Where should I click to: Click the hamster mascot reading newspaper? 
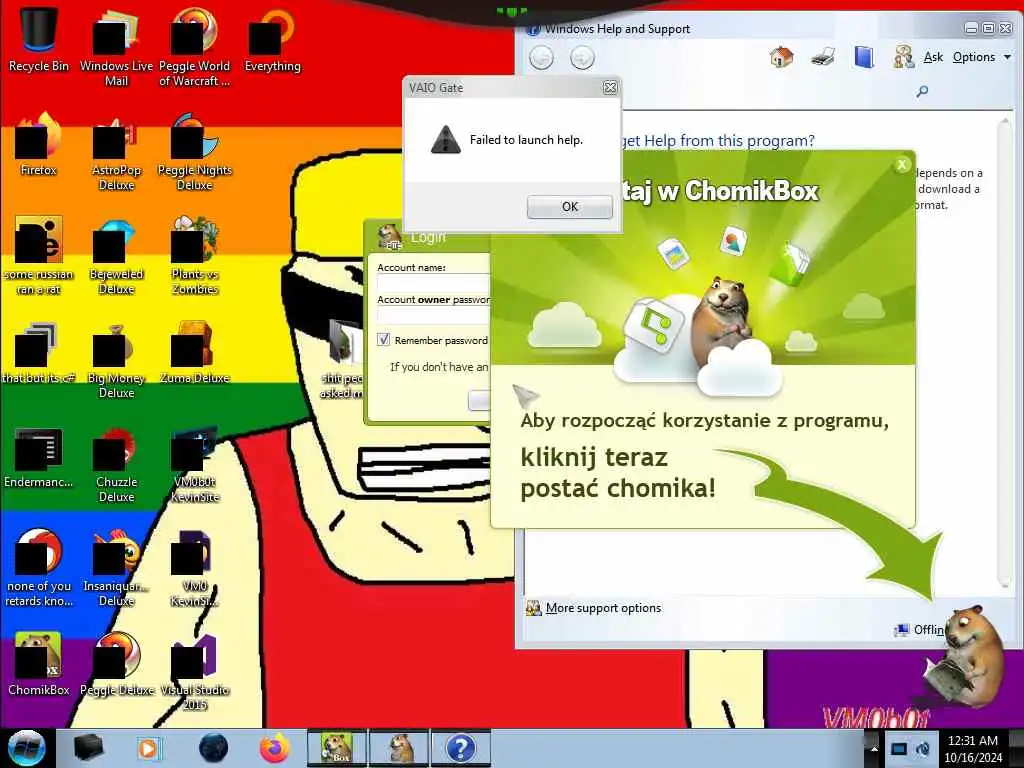(967, 658)
